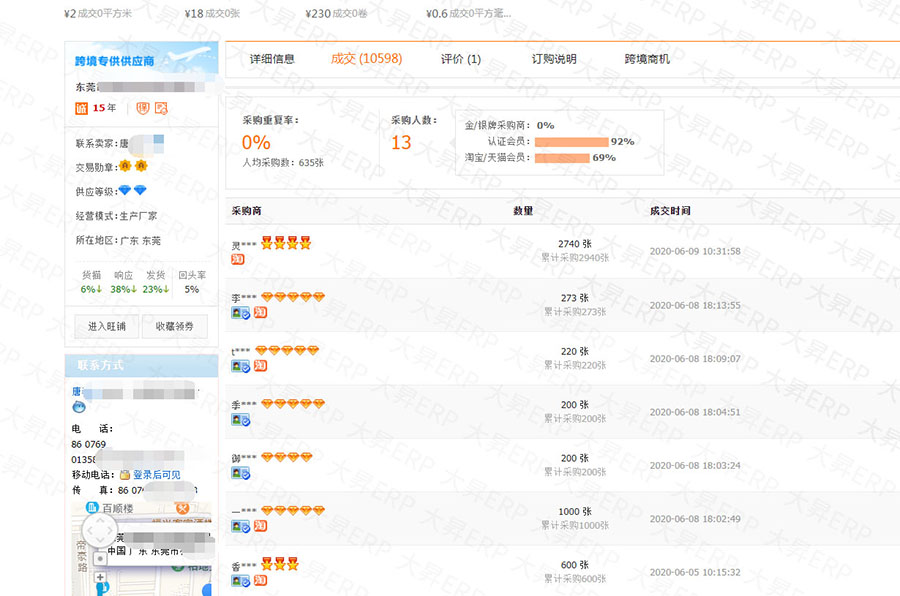The height and width of the screenshot is (596, 900).
Task: Click the 15年 诚信通 badge icon
Action: click(80, 108)
